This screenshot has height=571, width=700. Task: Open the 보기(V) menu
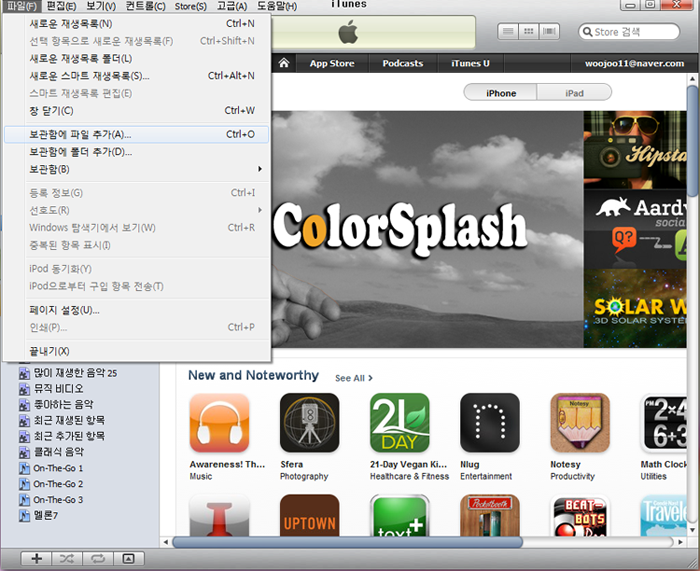(101, 6)
